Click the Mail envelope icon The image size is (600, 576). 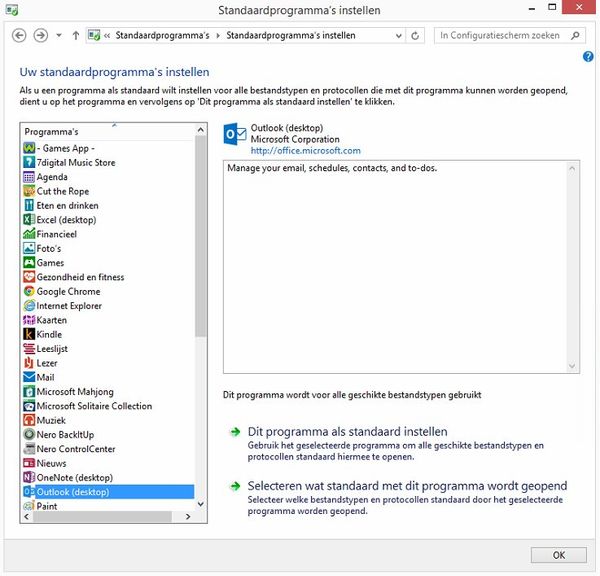point(29,377)
